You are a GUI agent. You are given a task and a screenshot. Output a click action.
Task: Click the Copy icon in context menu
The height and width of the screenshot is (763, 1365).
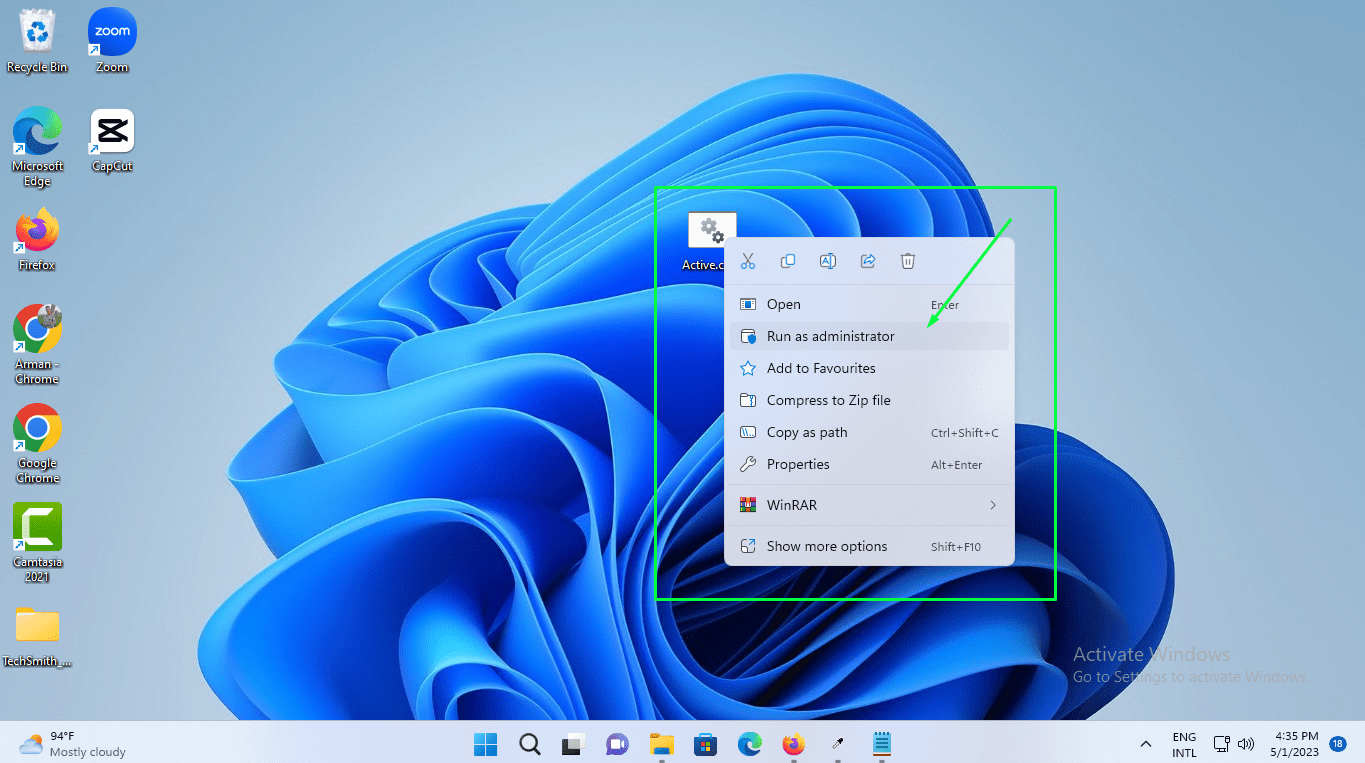coord(788,261)
